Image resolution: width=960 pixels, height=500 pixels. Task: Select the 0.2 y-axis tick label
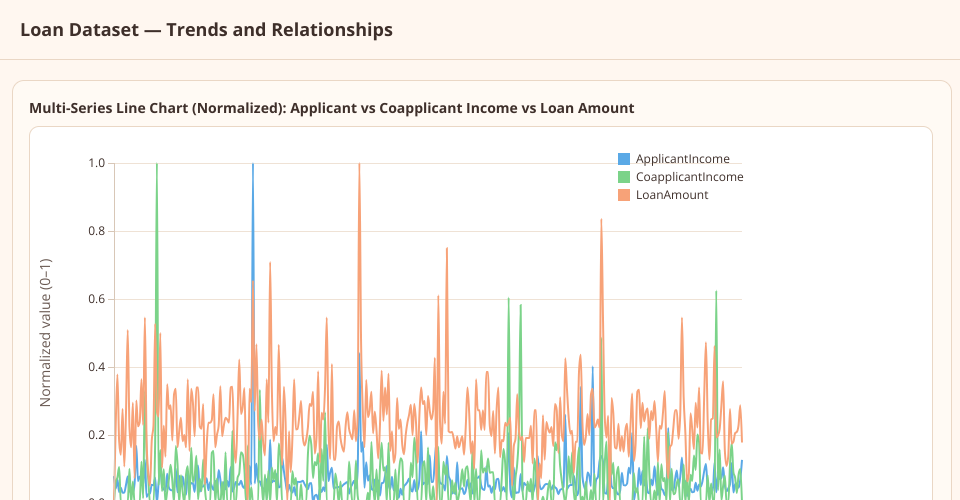[97, 435]
